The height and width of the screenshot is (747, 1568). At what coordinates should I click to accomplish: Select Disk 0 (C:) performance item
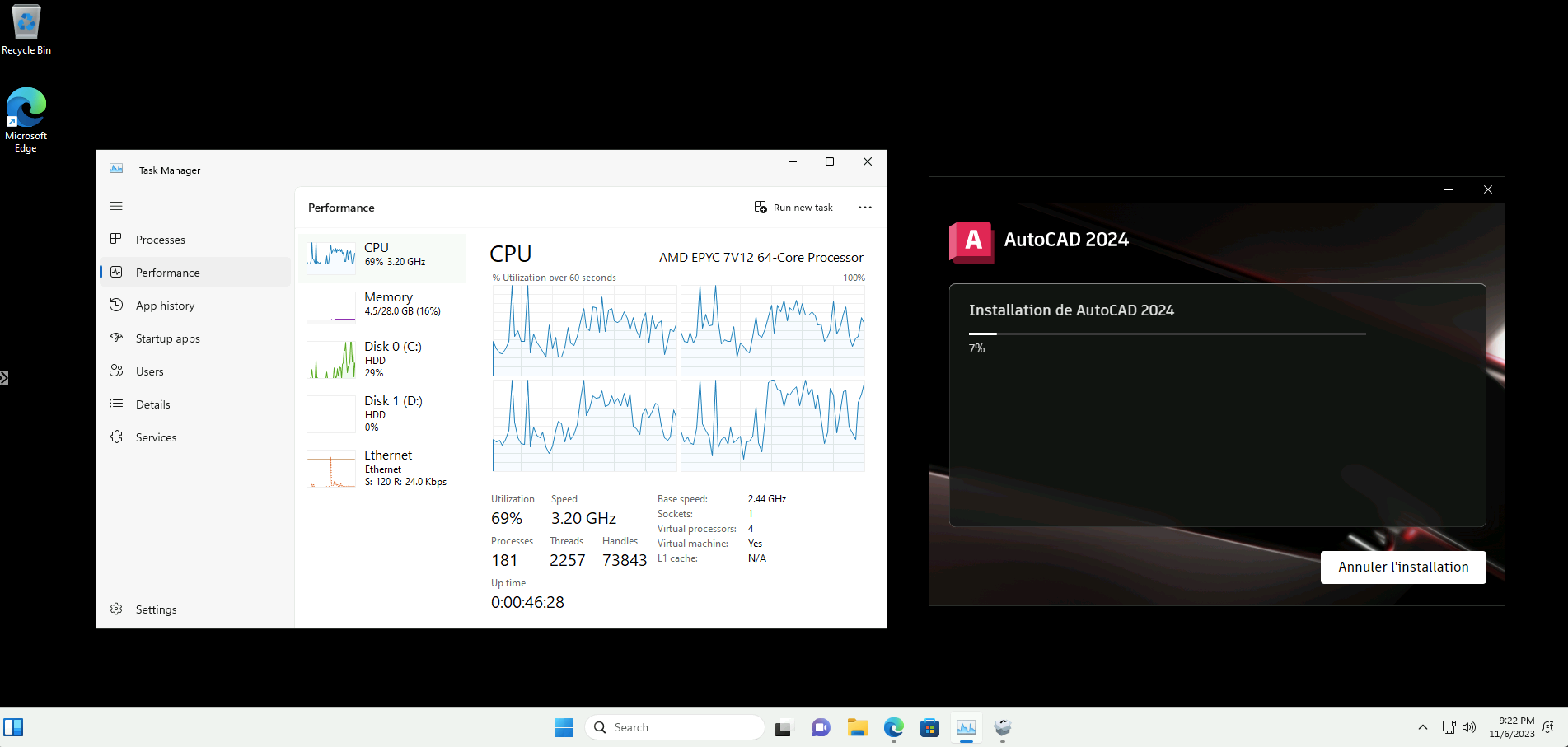click(x=383, y=360)
